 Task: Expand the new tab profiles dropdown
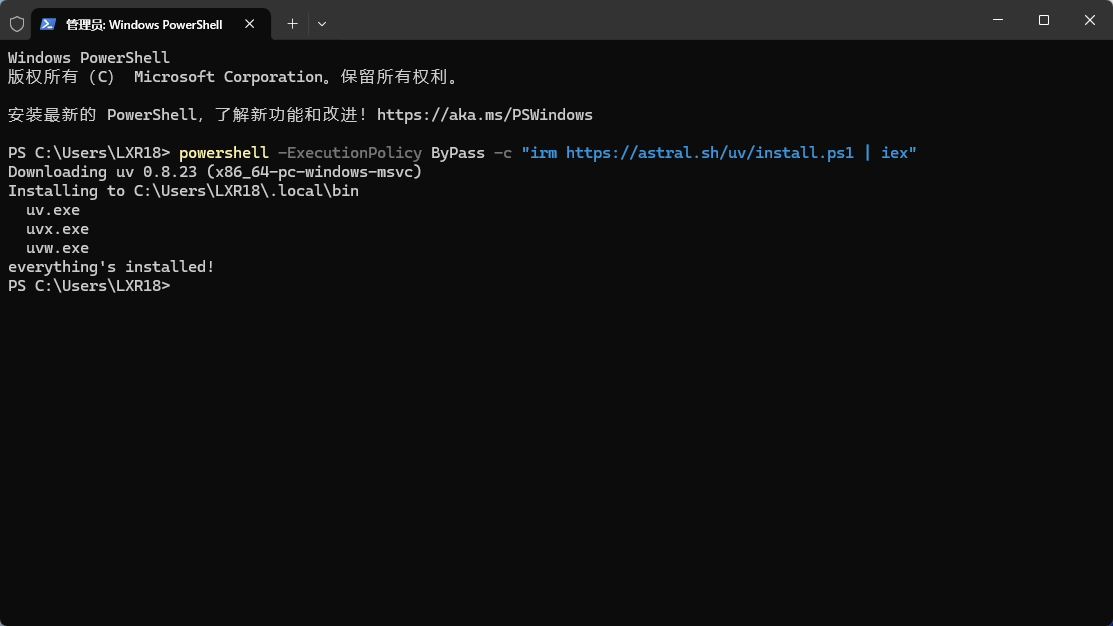tap(322, 24)
